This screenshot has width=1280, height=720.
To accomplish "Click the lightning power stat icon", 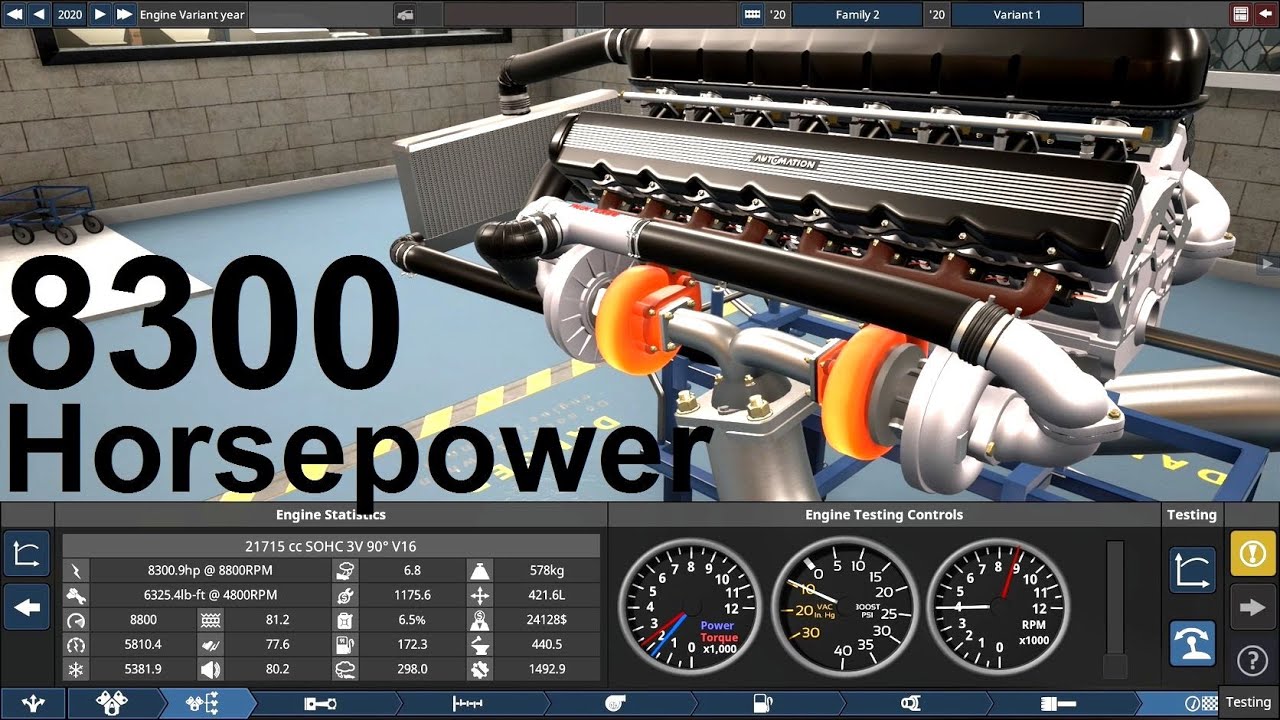I will tap(75, 570).
